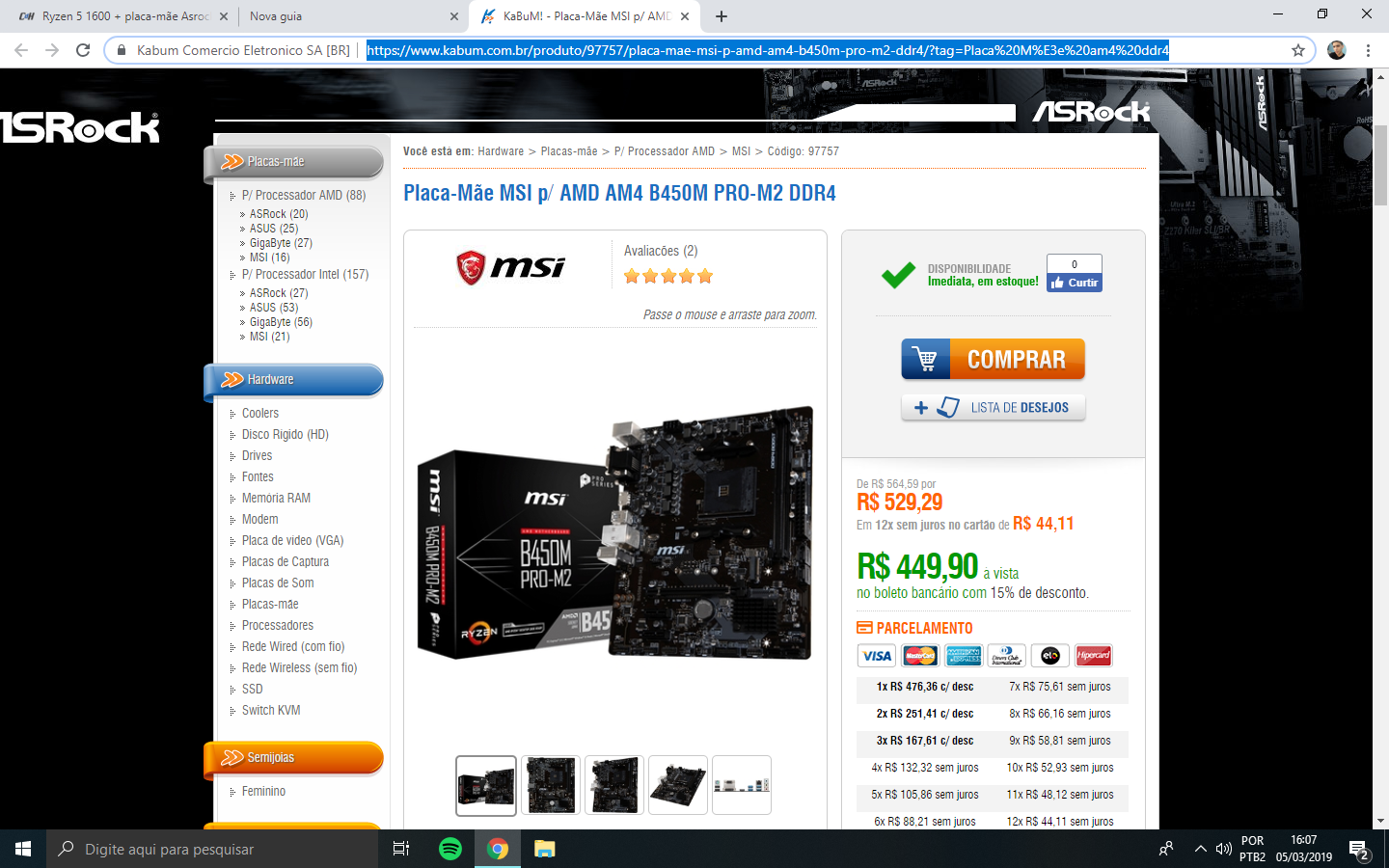The image size is (1389, 868).
Task: Open P/ Processador AMD breadcrumb link
Action: click(665, 151)
